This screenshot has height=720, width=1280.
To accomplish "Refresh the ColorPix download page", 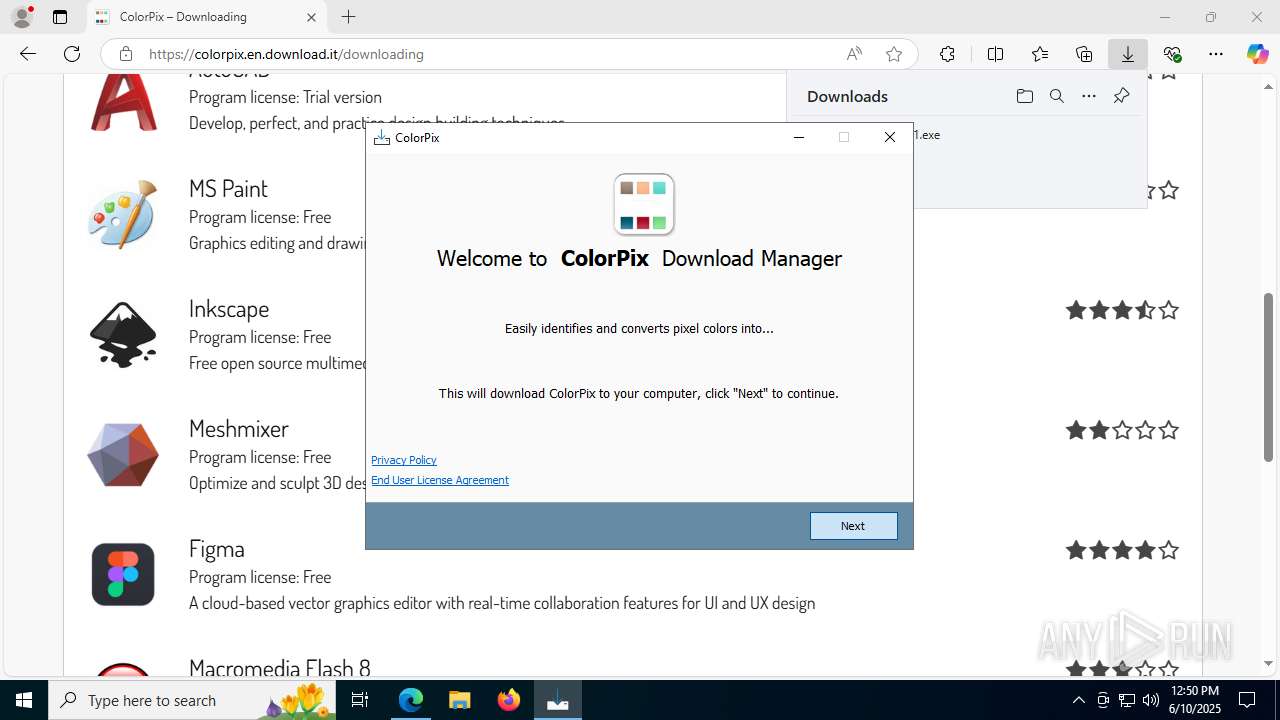I will click(x=72, y=54).
